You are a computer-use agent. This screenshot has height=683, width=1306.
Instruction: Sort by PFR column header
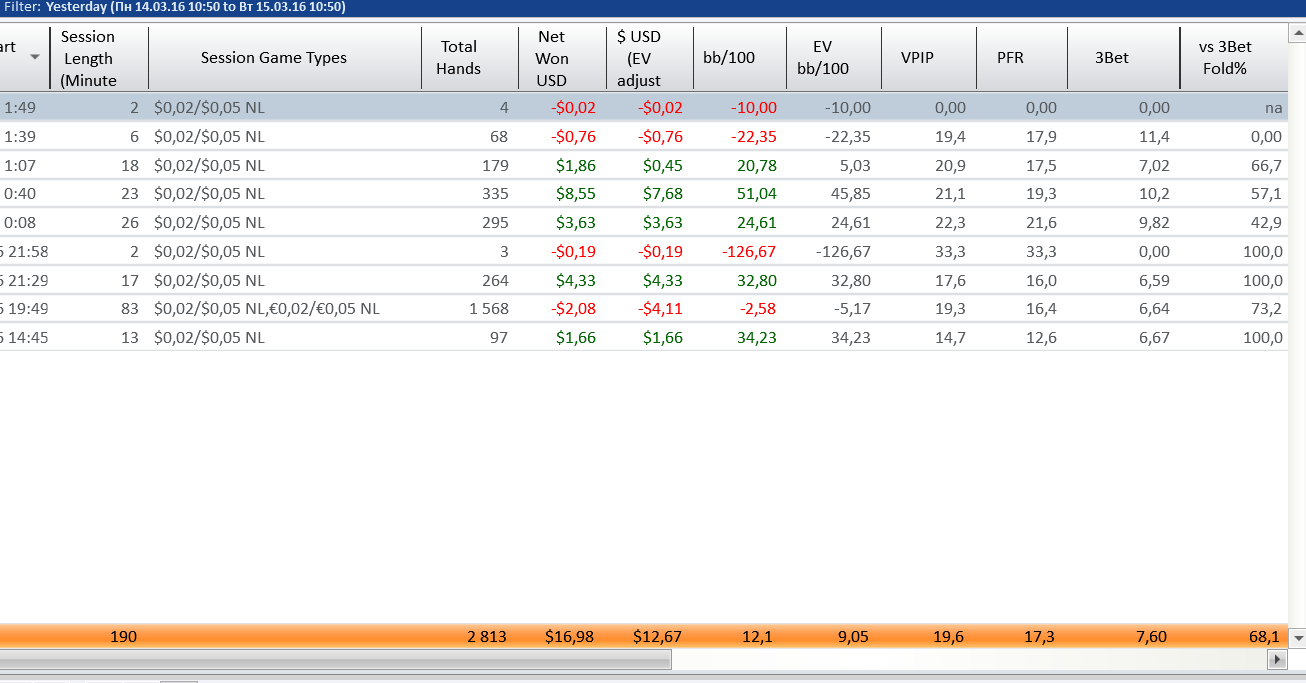pyautogui.click(x=1021, y=58)
